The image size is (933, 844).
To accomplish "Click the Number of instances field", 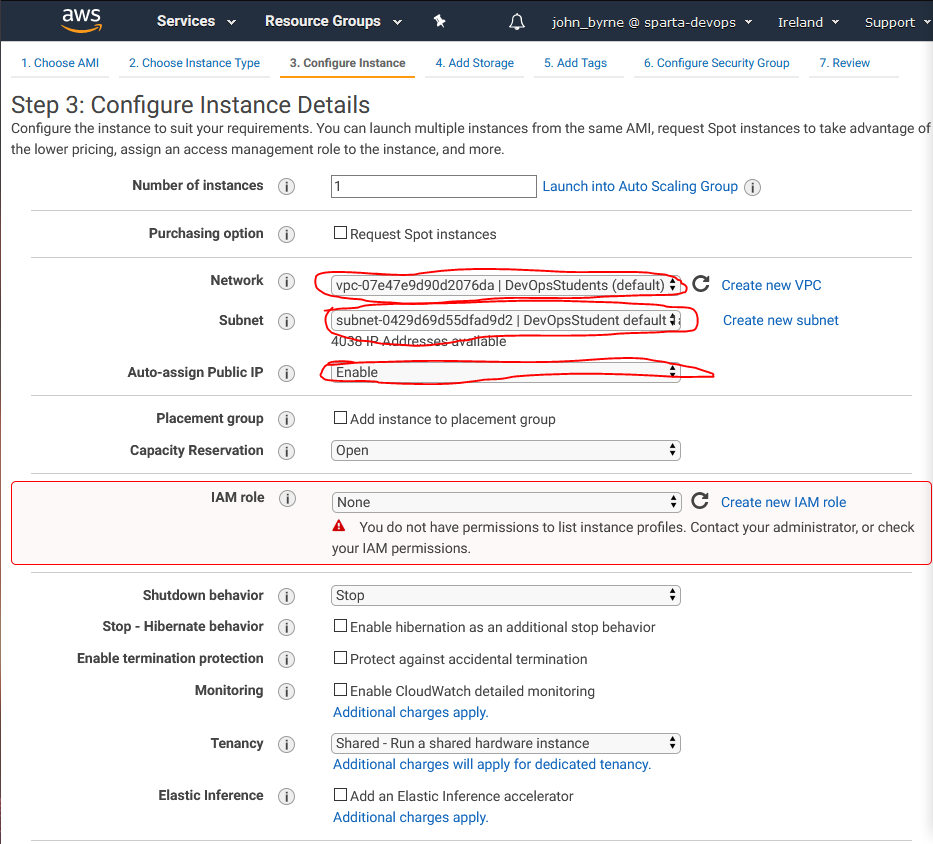I will (x=434, y=186).
